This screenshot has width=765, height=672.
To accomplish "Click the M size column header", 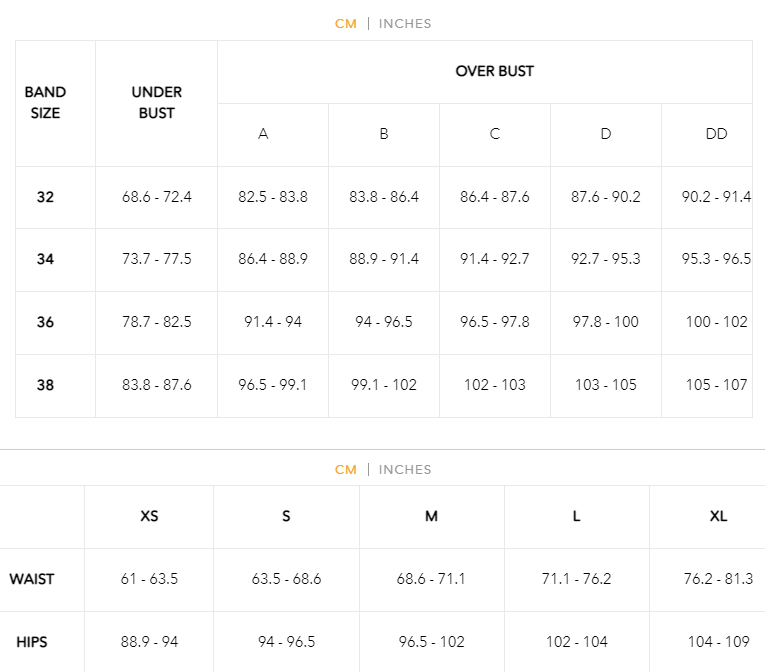I will (431, 516).
